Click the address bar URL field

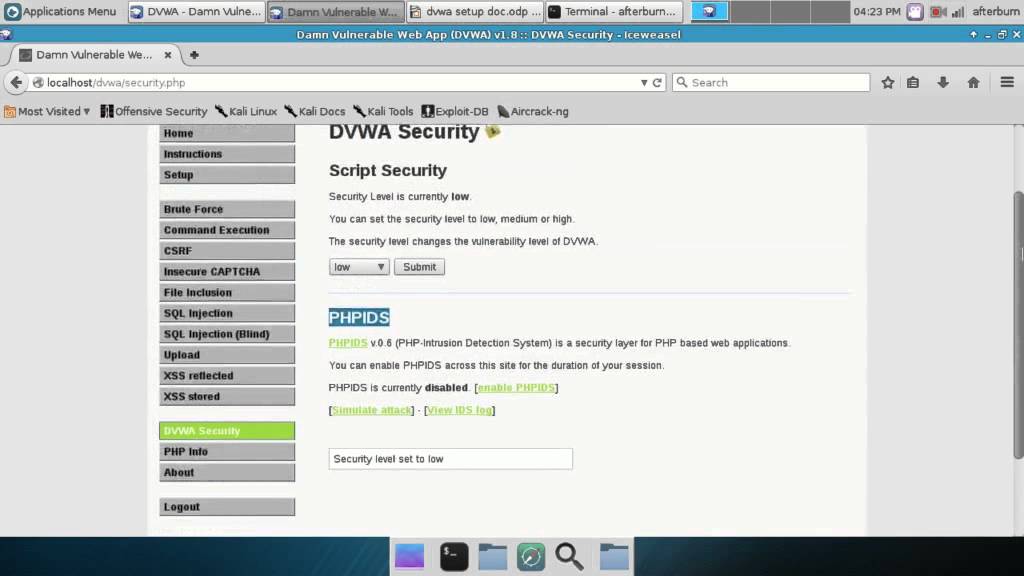340,82
